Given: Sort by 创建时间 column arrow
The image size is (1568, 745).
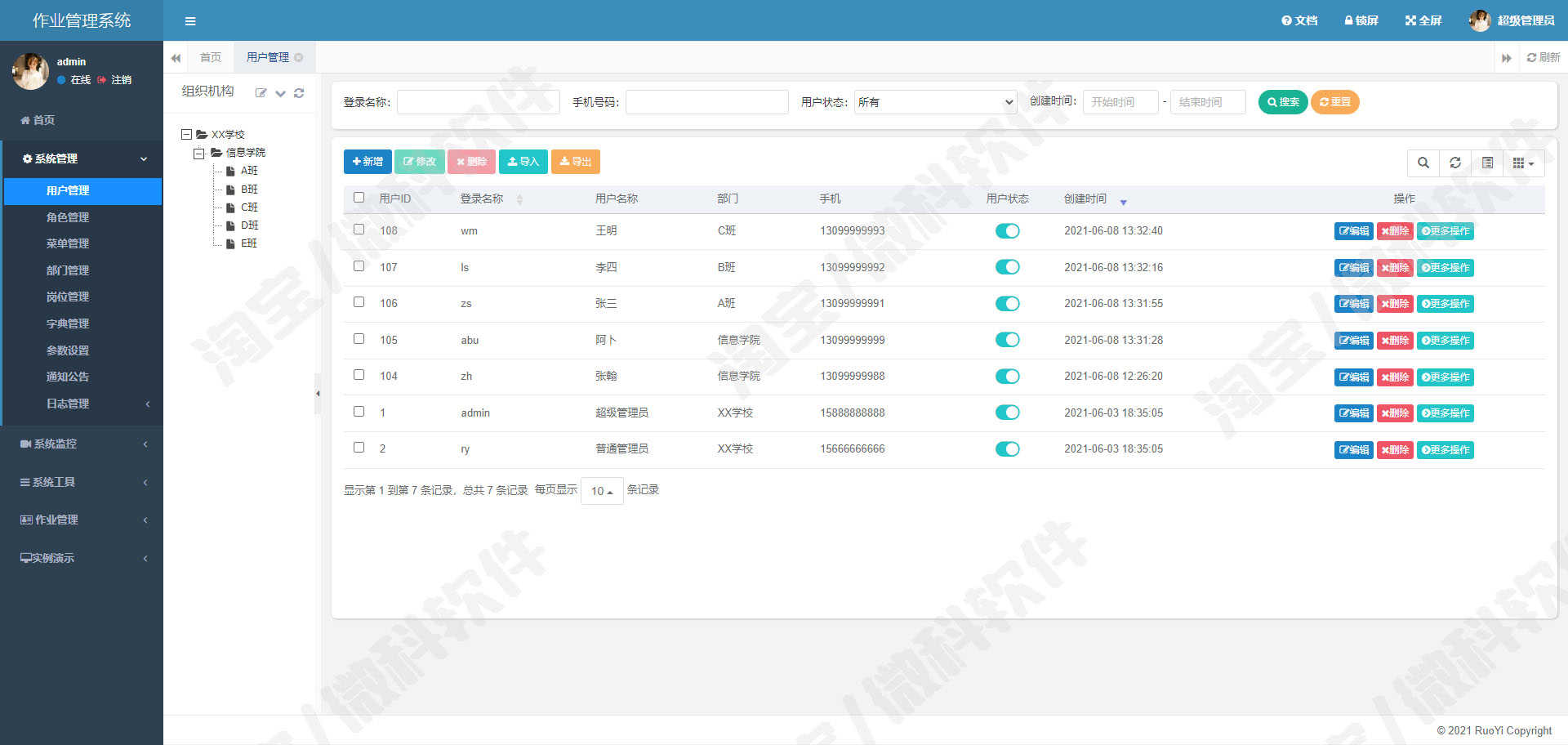Looking at the screenshot, I should point(1123,202).
